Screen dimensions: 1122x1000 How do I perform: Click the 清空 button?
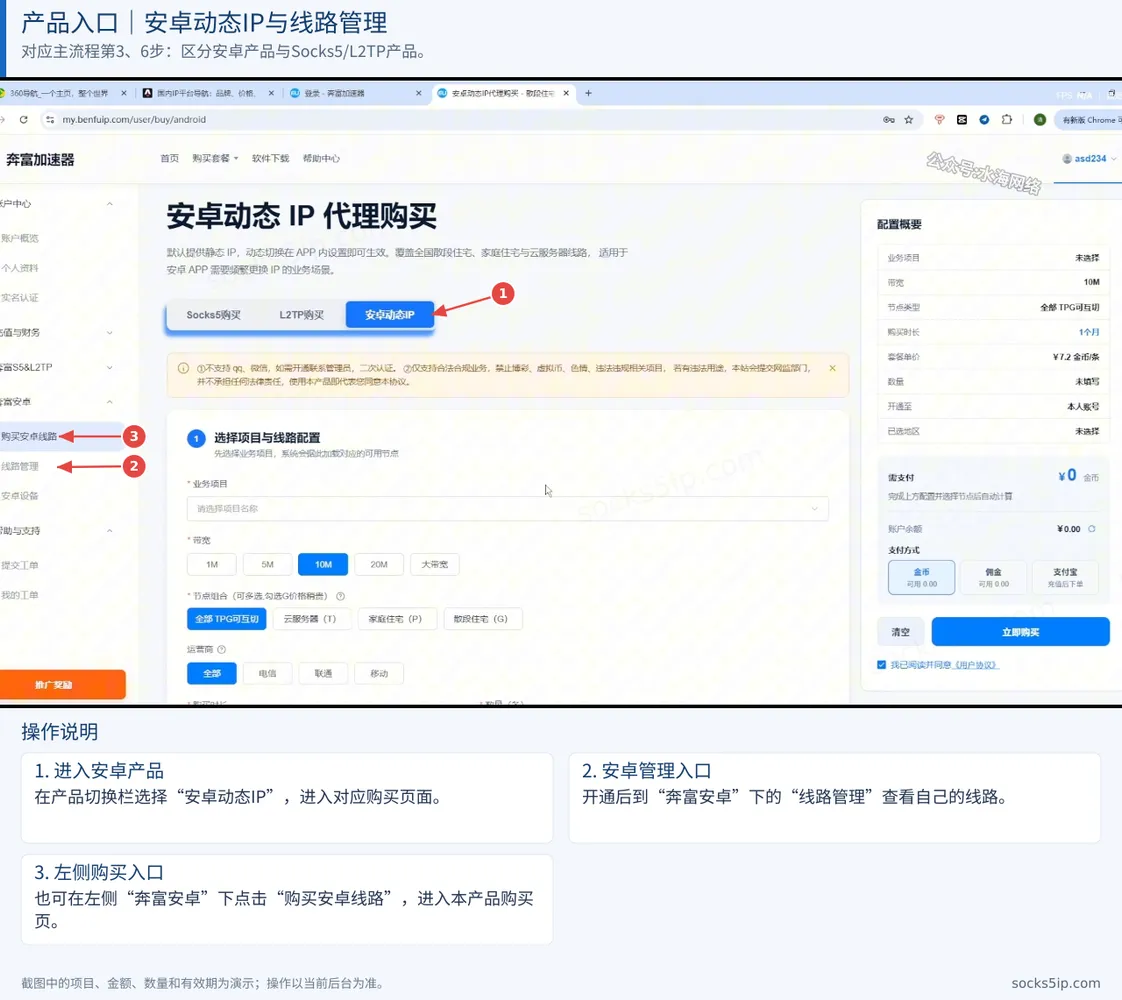[x=901, y=632]
